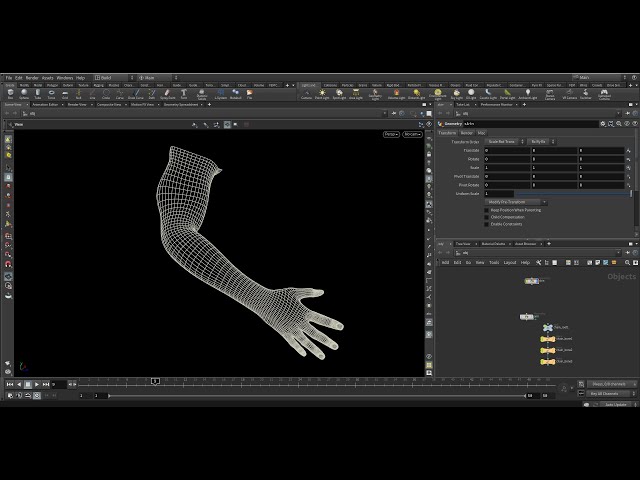
Task: Switch to the Geometry Spreadsheet tab
Action: pyautogui.click(x=181, y=104)
